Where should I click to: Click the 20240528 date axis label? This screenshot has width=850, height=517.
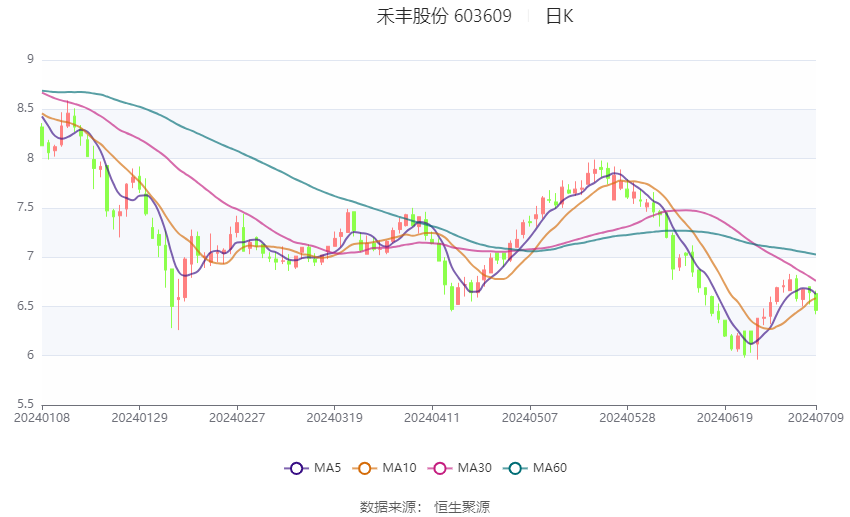(627, 416)
